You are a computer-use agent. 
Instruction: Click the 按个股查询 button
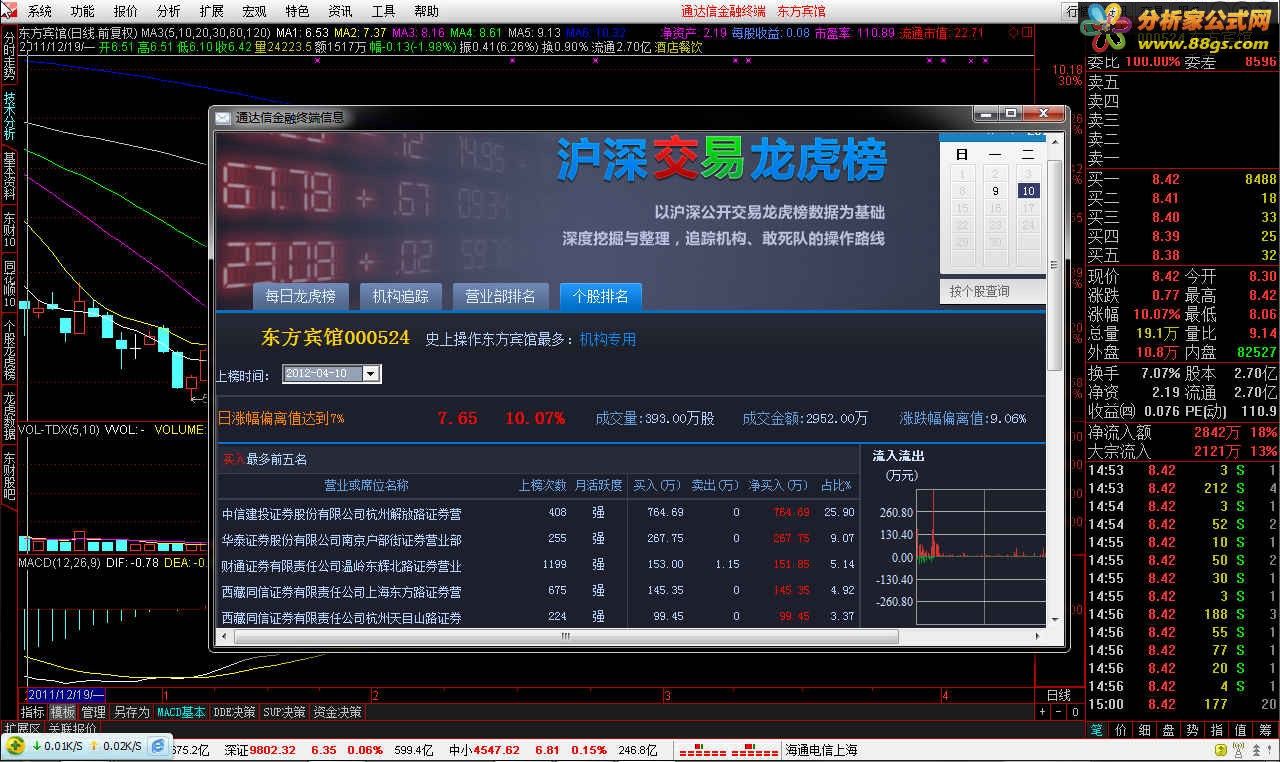980,291
